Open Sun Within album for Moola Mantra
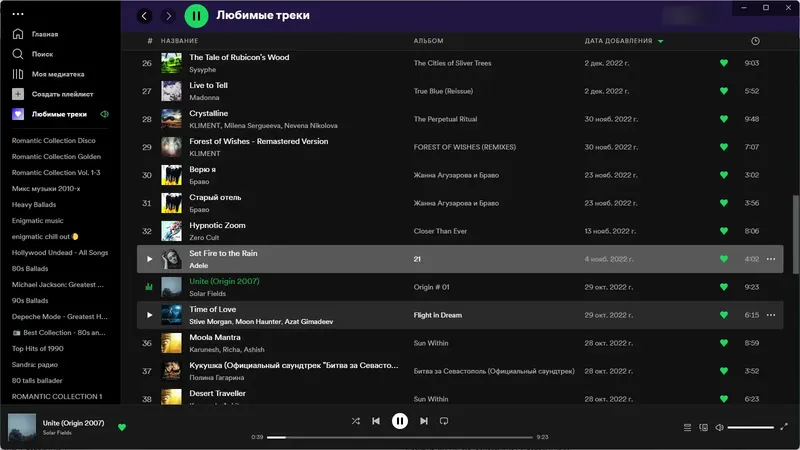800x450 pixels. pos(431,343)
